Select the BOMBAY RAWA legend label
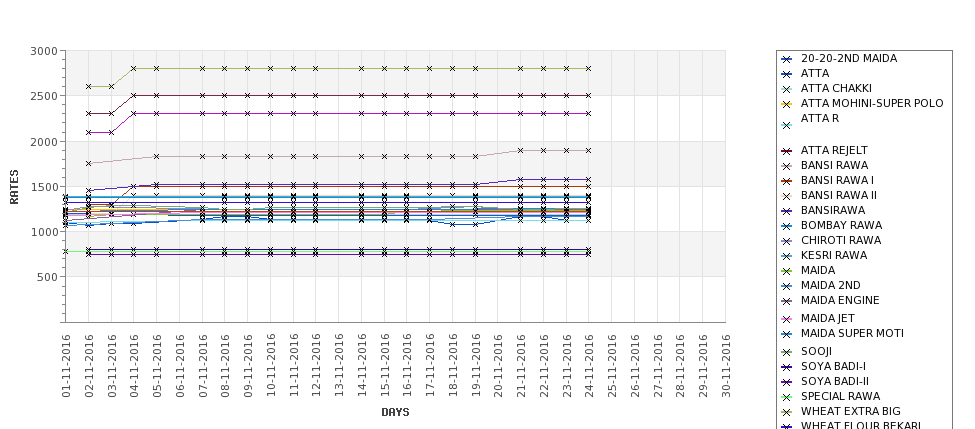975x429 pixels. [841, 226]
